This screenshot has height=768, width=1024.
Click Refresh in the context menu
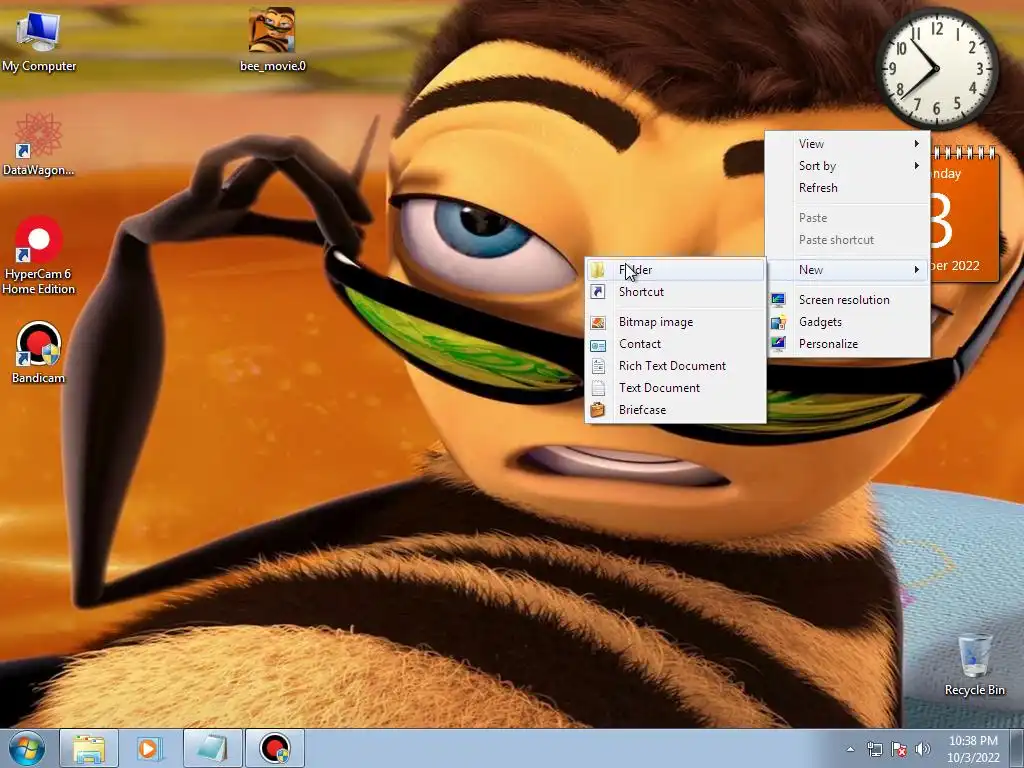click(x=848, y=188)
